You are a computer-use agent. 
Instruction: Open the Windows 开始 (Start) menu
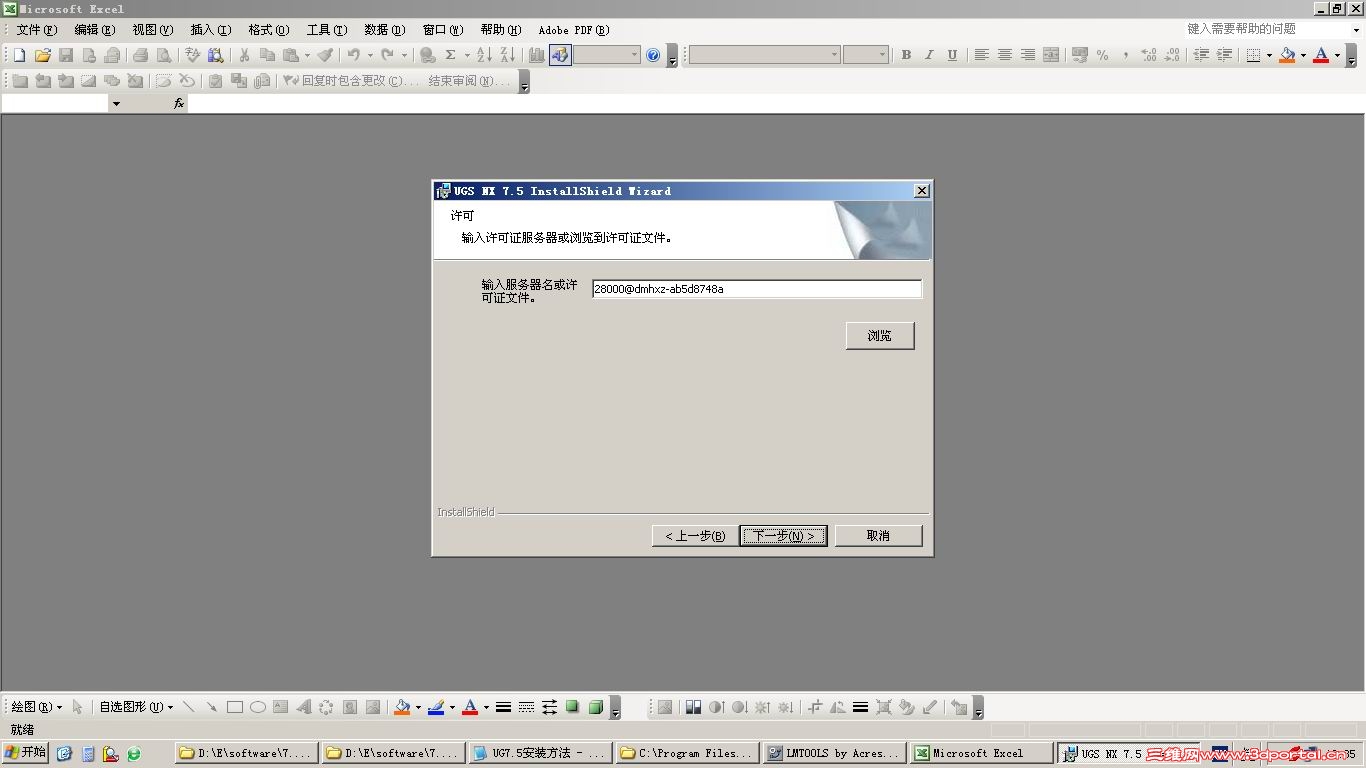click(x=26, y=753)
